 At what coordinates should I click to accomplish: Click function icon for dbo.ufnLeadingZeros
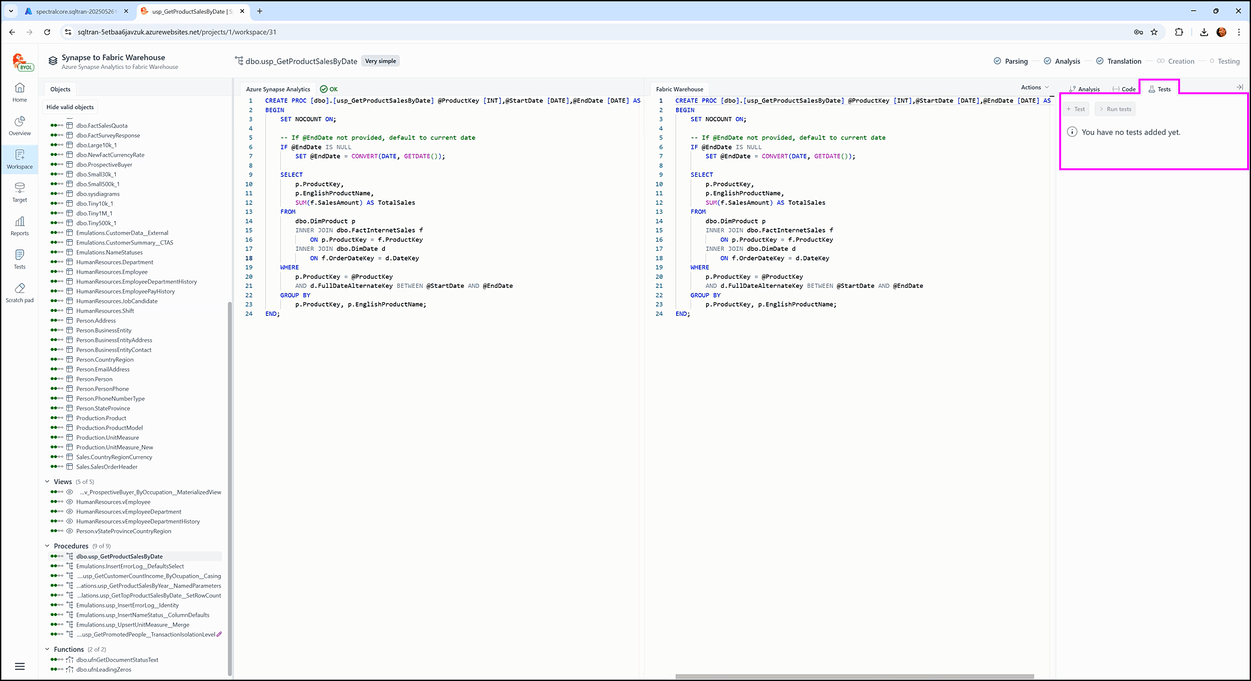[x=70, y=669]
